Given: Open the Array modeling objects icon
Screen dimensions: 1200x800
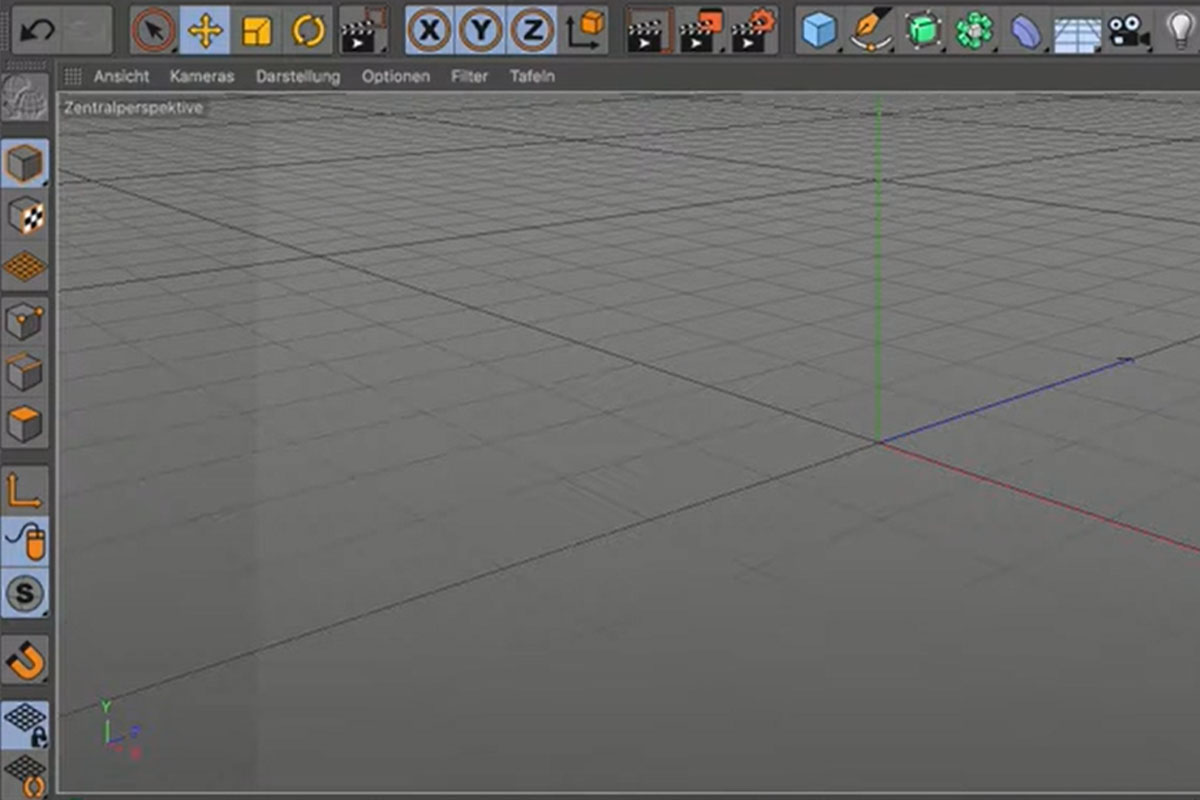Looking at the screenshot, I should point(975,31).
